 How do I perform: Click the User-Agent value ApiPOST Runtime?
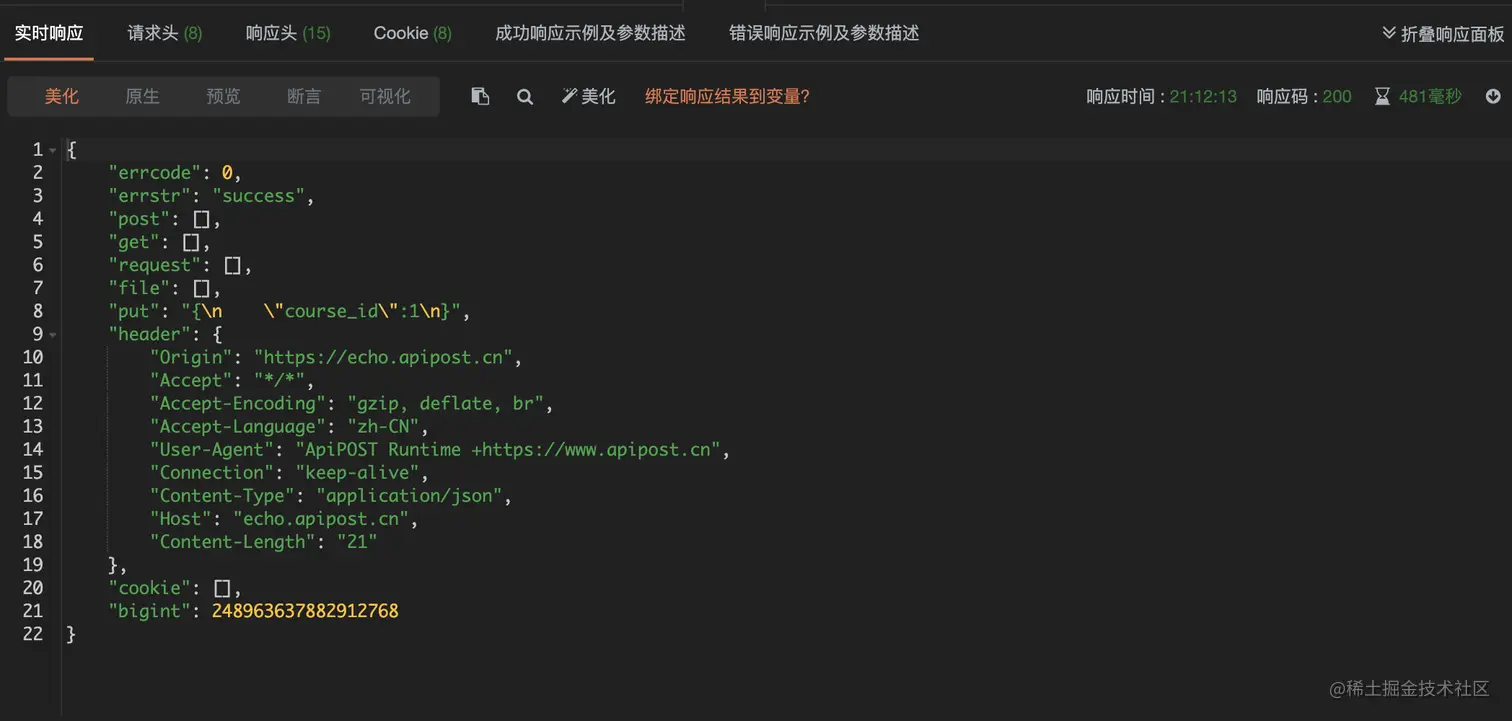pyautogui.click(x=507, y=449)
